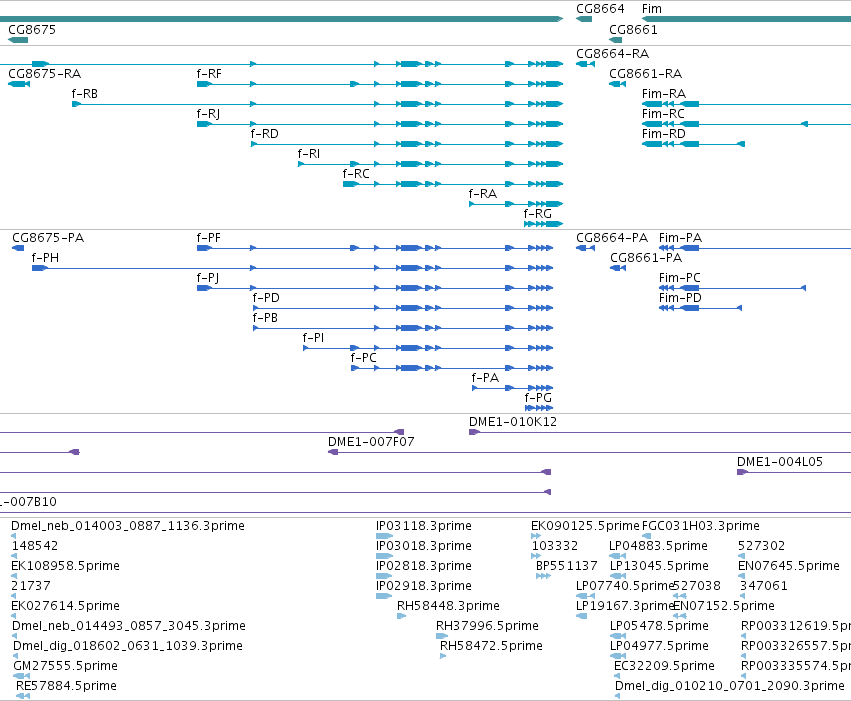Select protein f-PA label
Viewport: 851px width, 701px height.
pyautogui.click(x=485, y=378)
